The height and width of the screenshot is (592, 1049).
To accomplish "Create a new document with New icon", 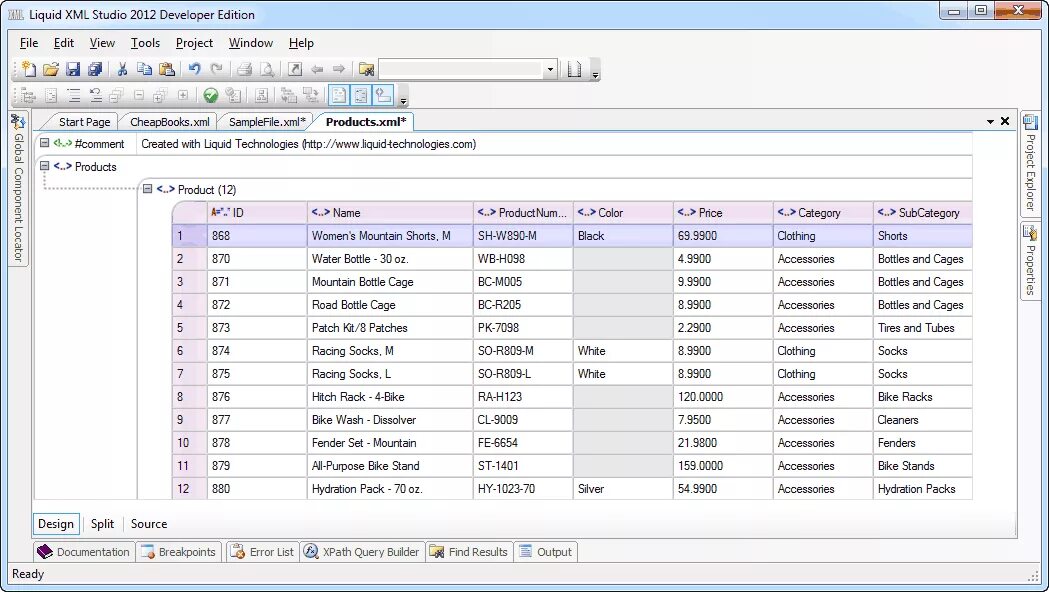I will click(x=29, y=69).
